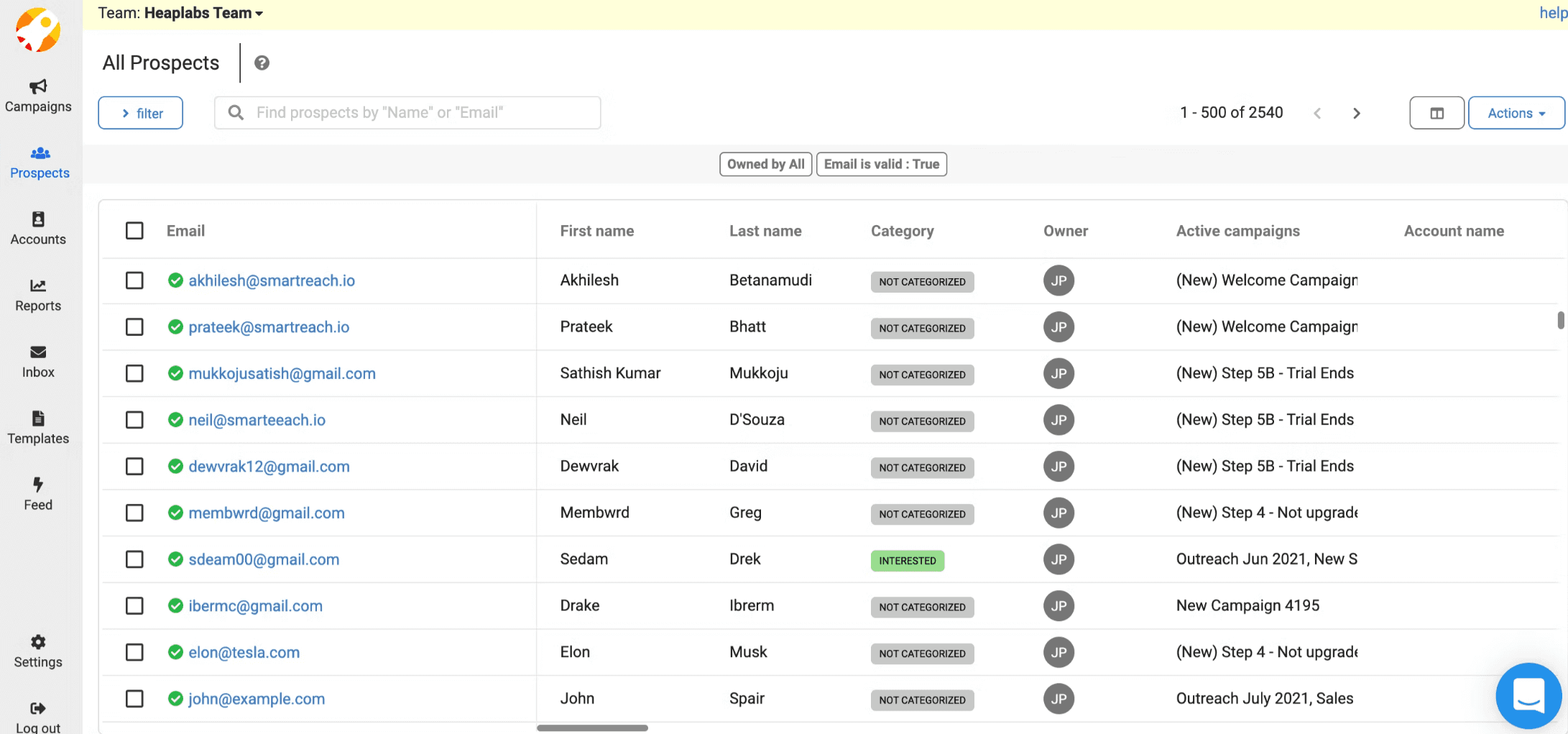Expand the Actions dropdown
Image resolution: width=1568 pixels, height=734 pixels.
pyautogui.click(x=1516, y=113)
